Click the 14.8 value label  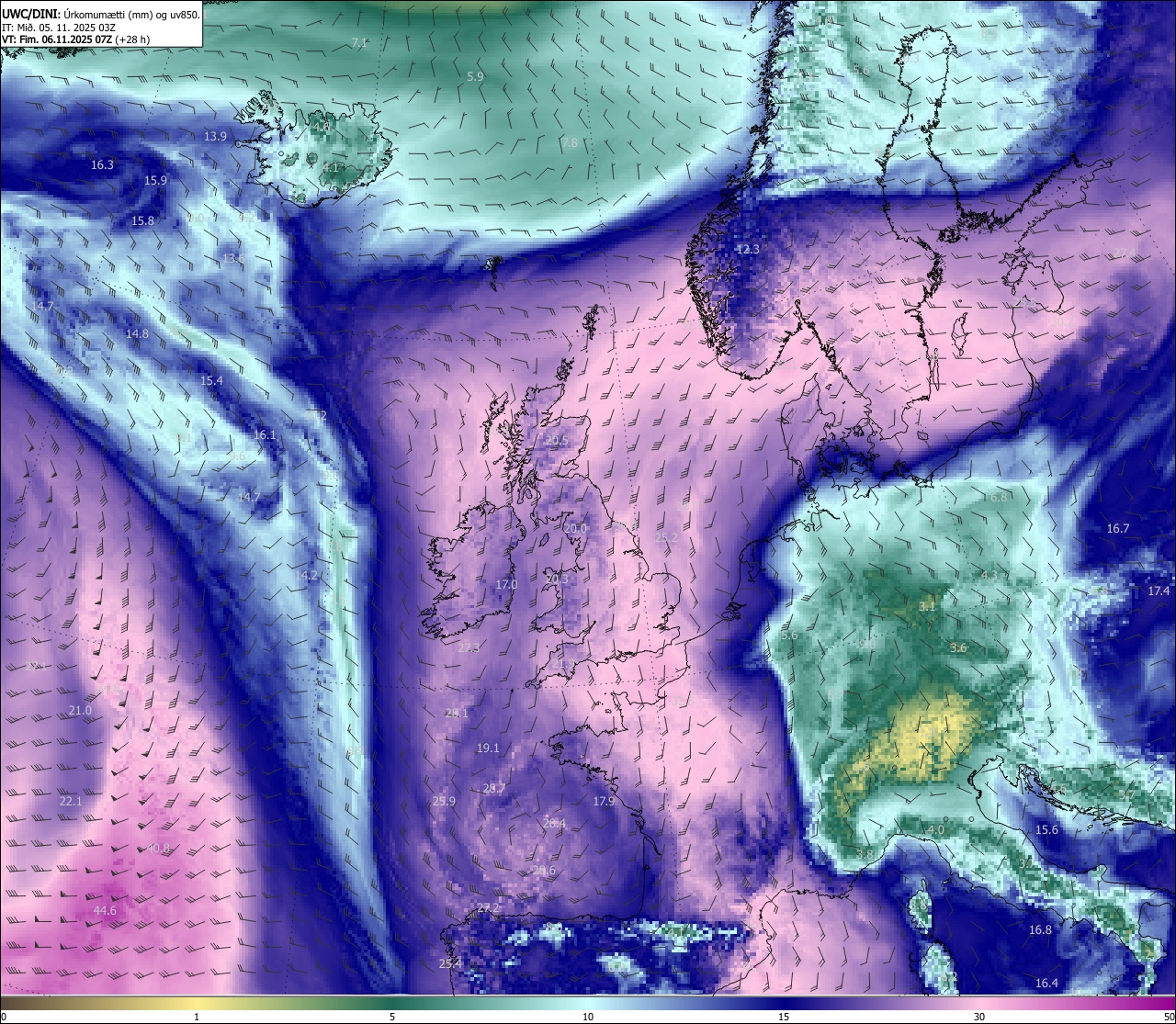coord(137,334)
